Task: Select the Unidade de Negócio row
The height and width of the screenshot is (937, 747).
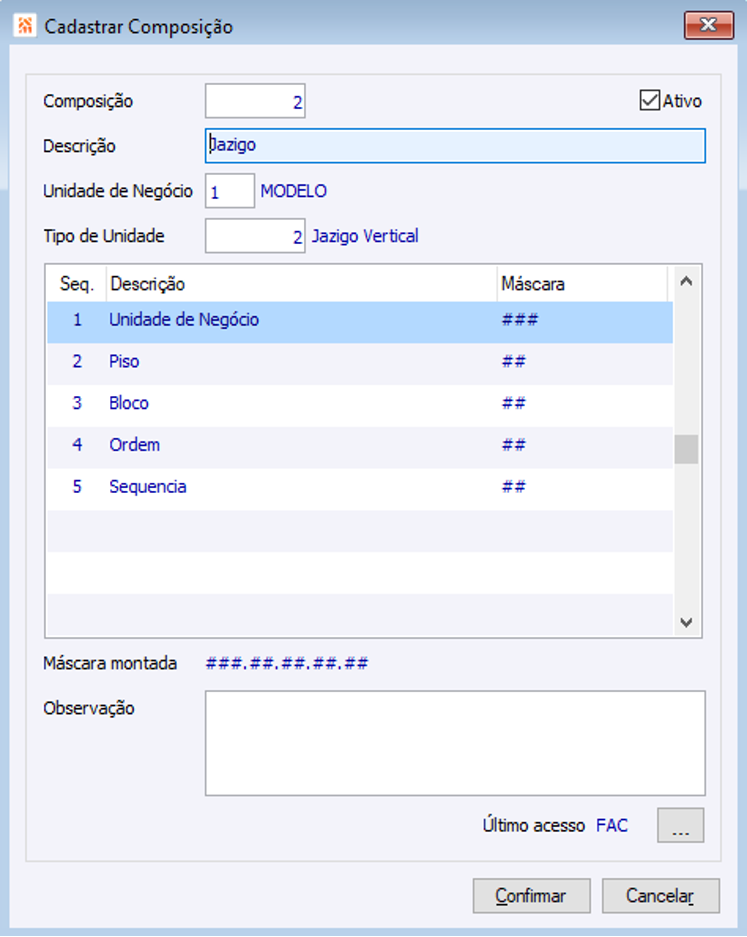Action: point(300,321)
